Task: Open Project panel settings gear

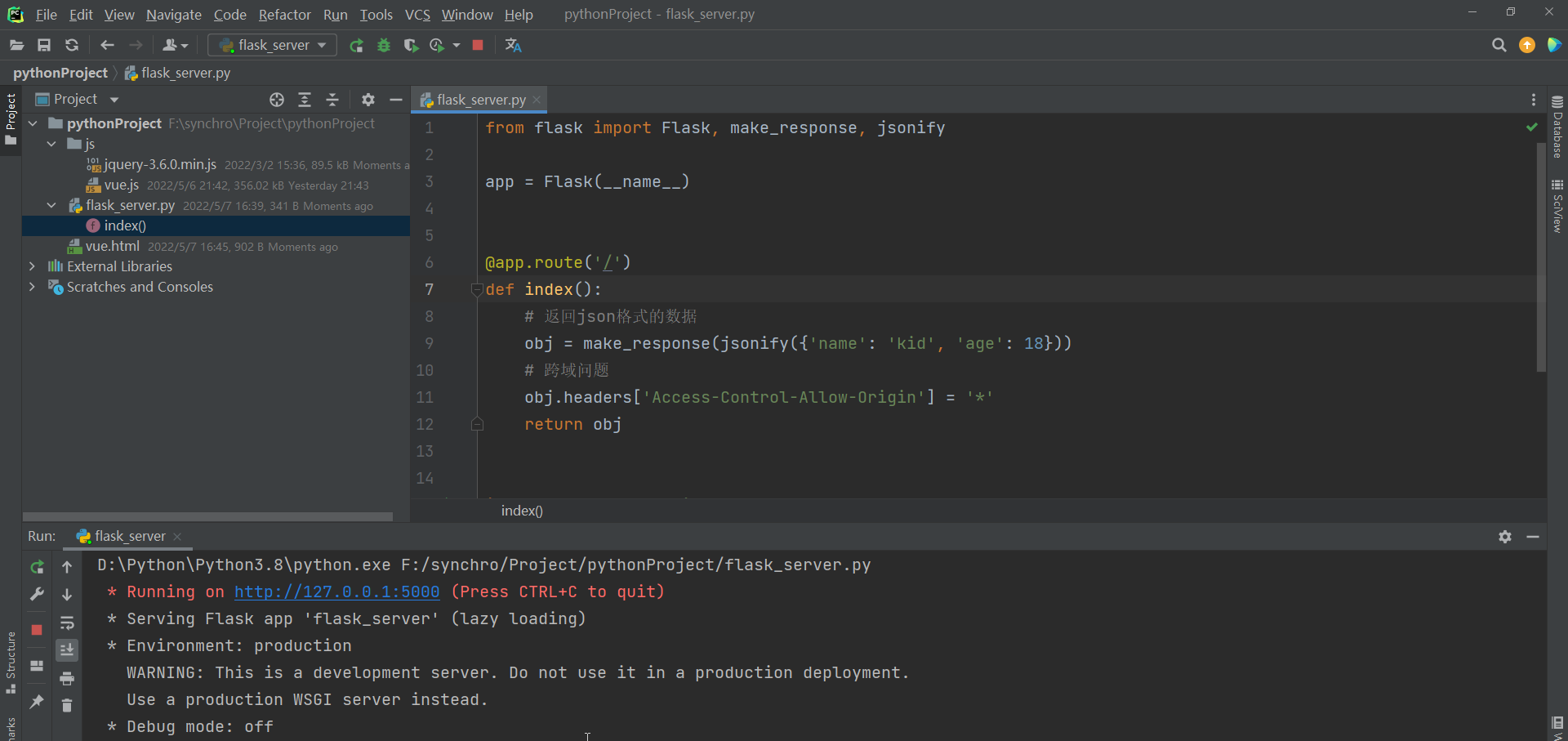Action: coord(368,100)
